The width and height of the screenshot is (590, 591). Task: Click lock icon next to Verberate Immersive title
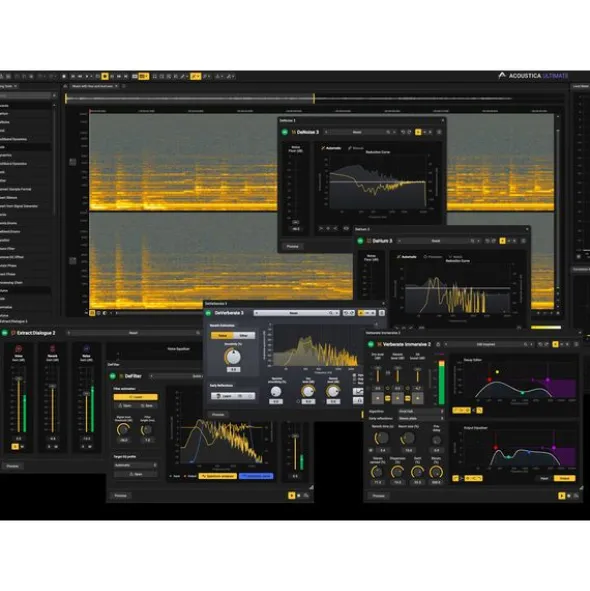pos(438,344)
